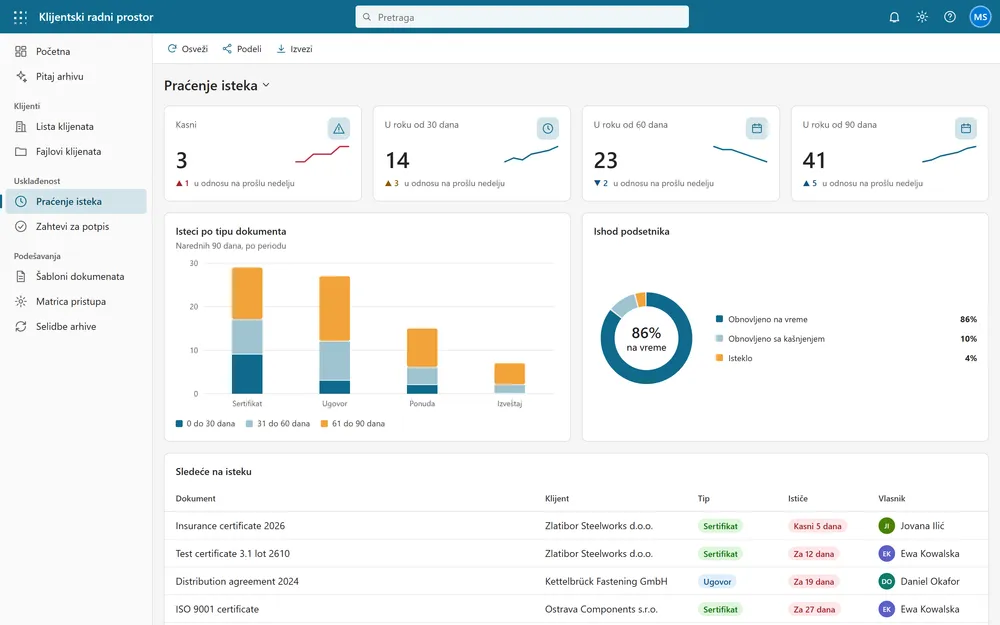Screen dimensions: 1000x625
Task: Click the Osveži button label
Action: [x=195, y=48]
